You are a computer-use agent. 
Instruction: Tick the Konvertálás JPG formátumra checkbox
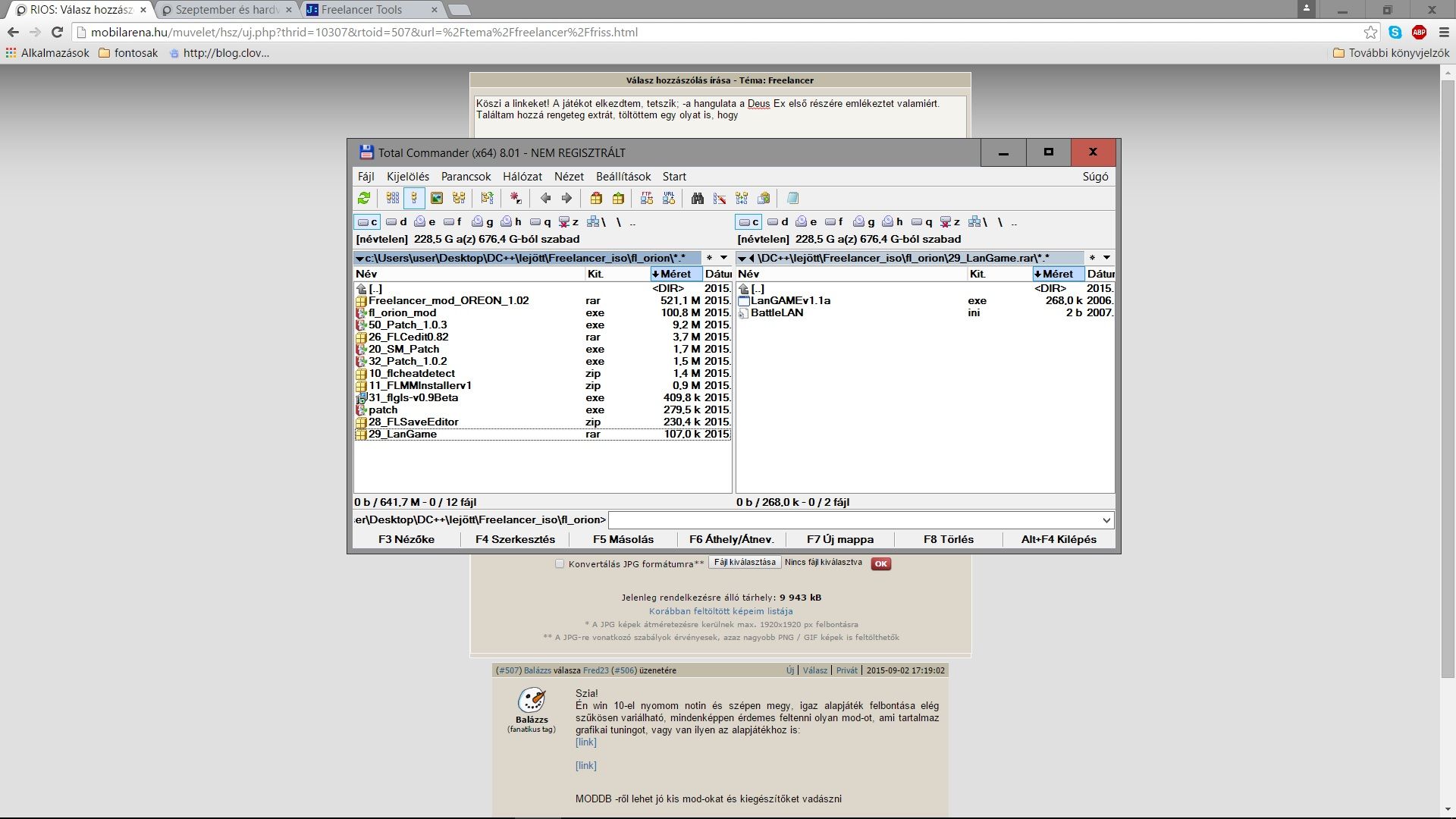(x=560, y=563)
